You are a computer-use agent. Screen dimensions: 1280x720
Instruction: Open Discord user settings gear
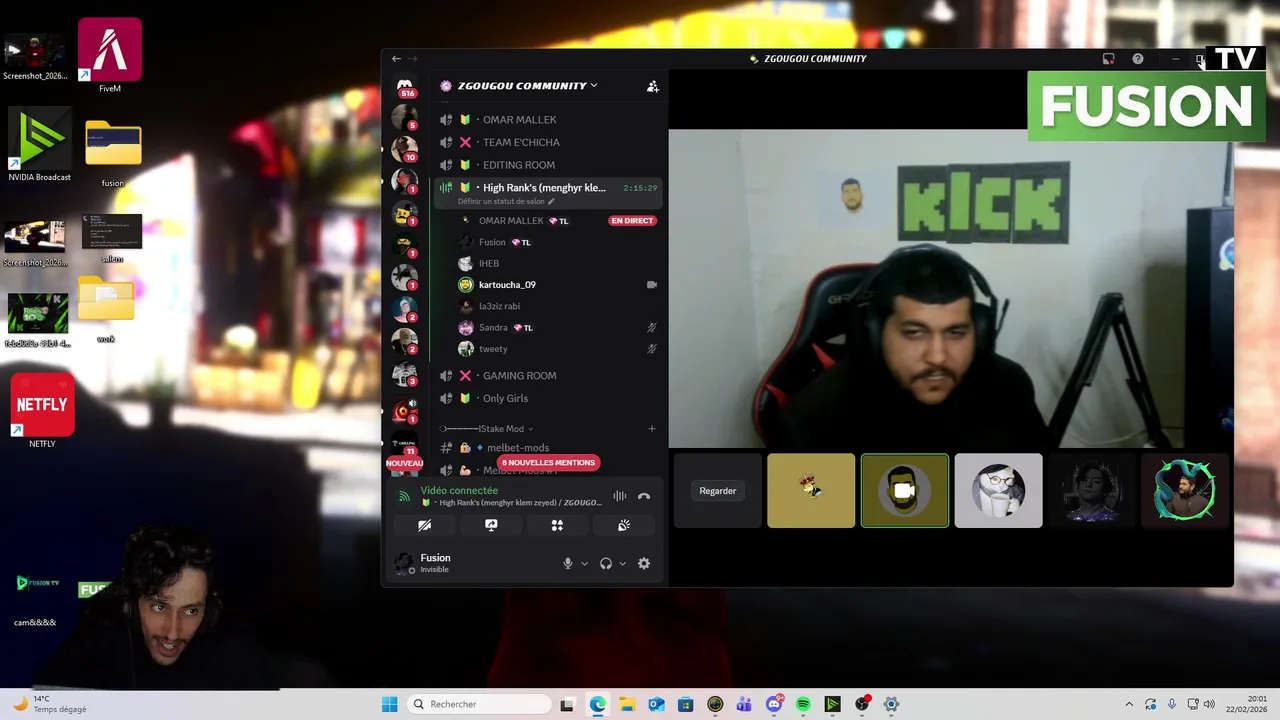pos(644,563)
